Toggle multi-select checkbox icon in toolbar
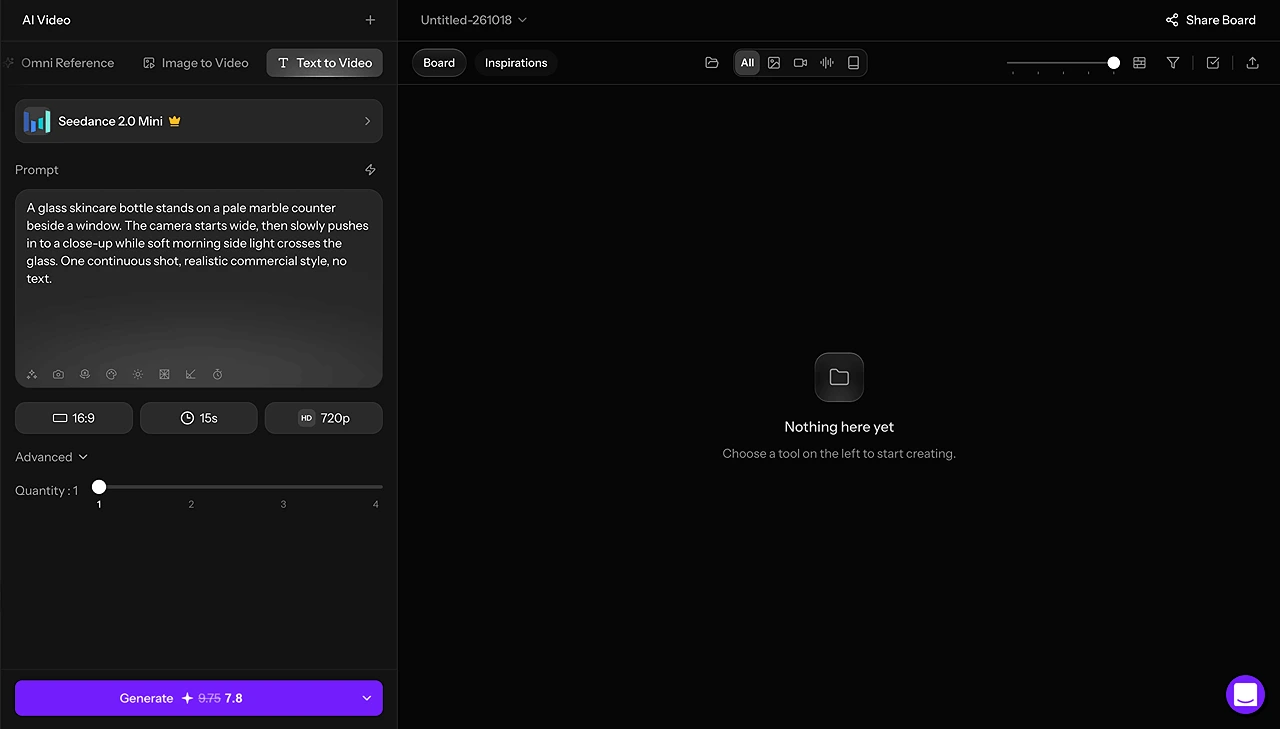 (1213, 63)
